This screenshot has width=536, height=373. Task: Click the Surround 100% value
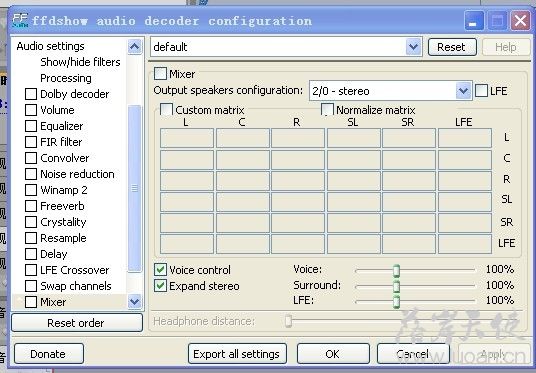click(x=499, y=285)
